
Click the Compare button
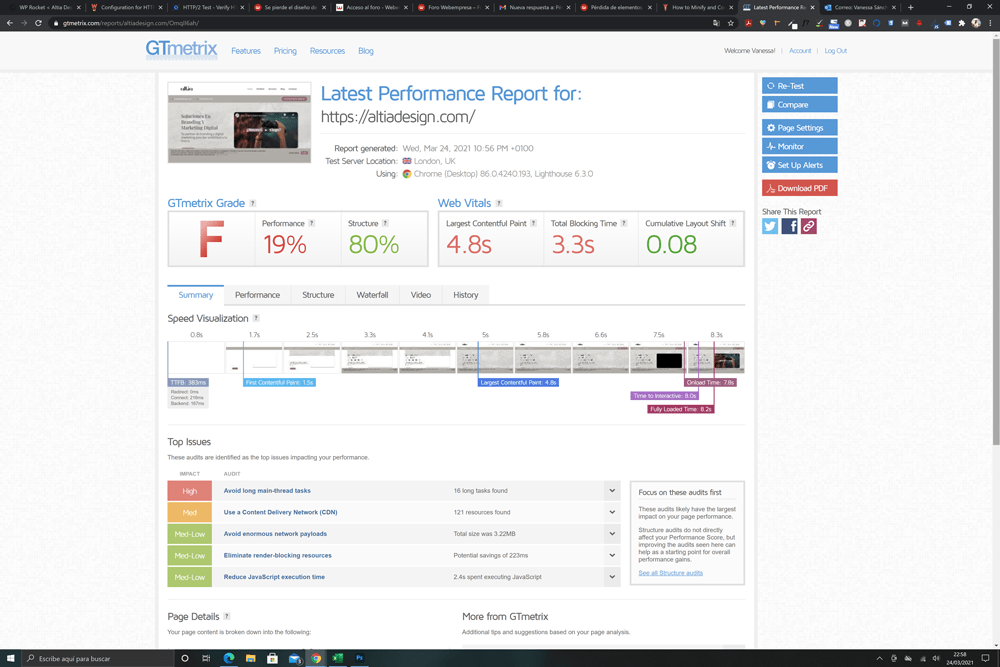800,105
